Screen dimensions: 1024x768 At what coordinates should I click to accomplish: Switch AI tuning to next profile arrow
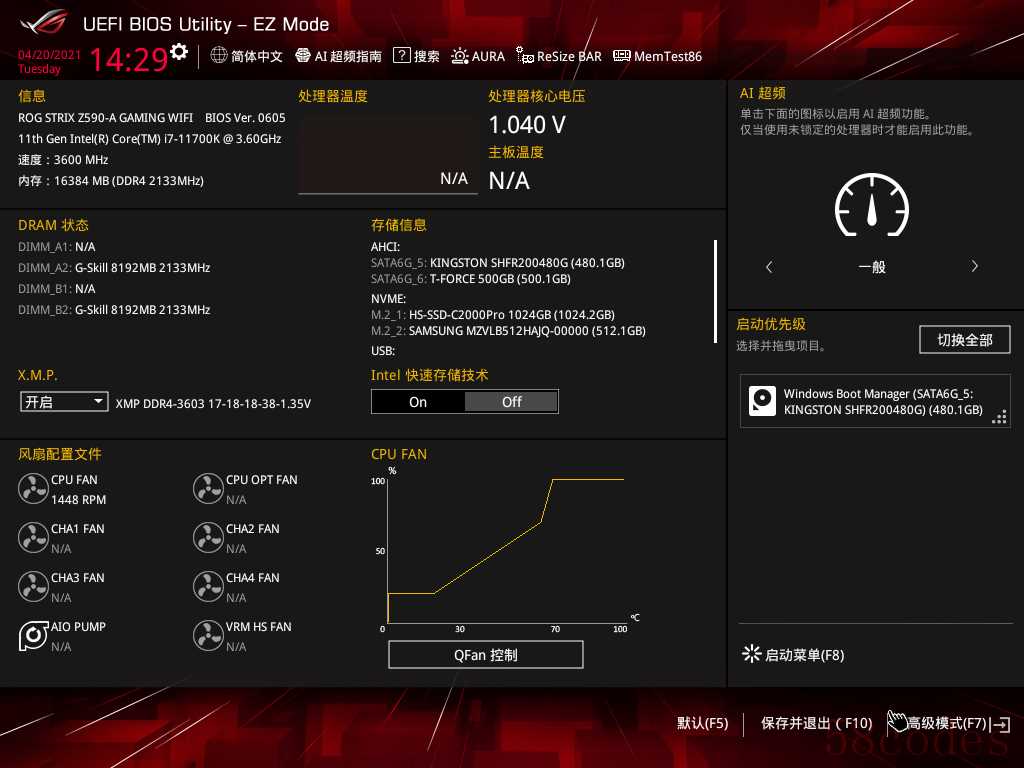pos(974,266)
